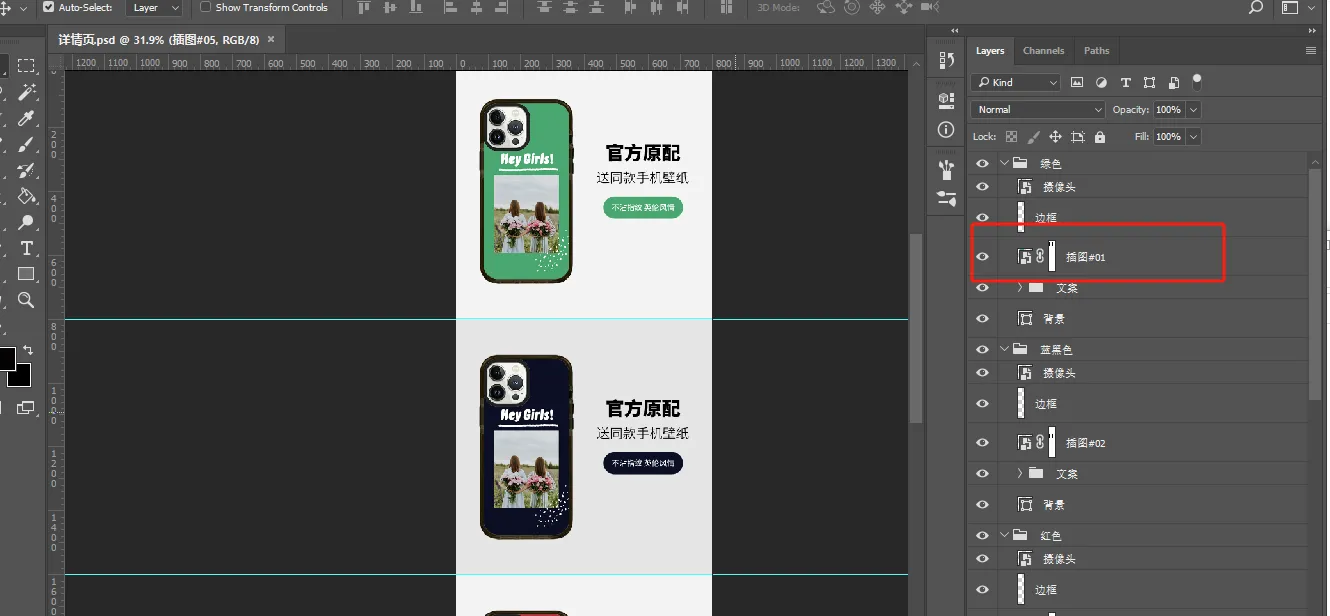Close the 详情页.psd document tab

point(270,40)
